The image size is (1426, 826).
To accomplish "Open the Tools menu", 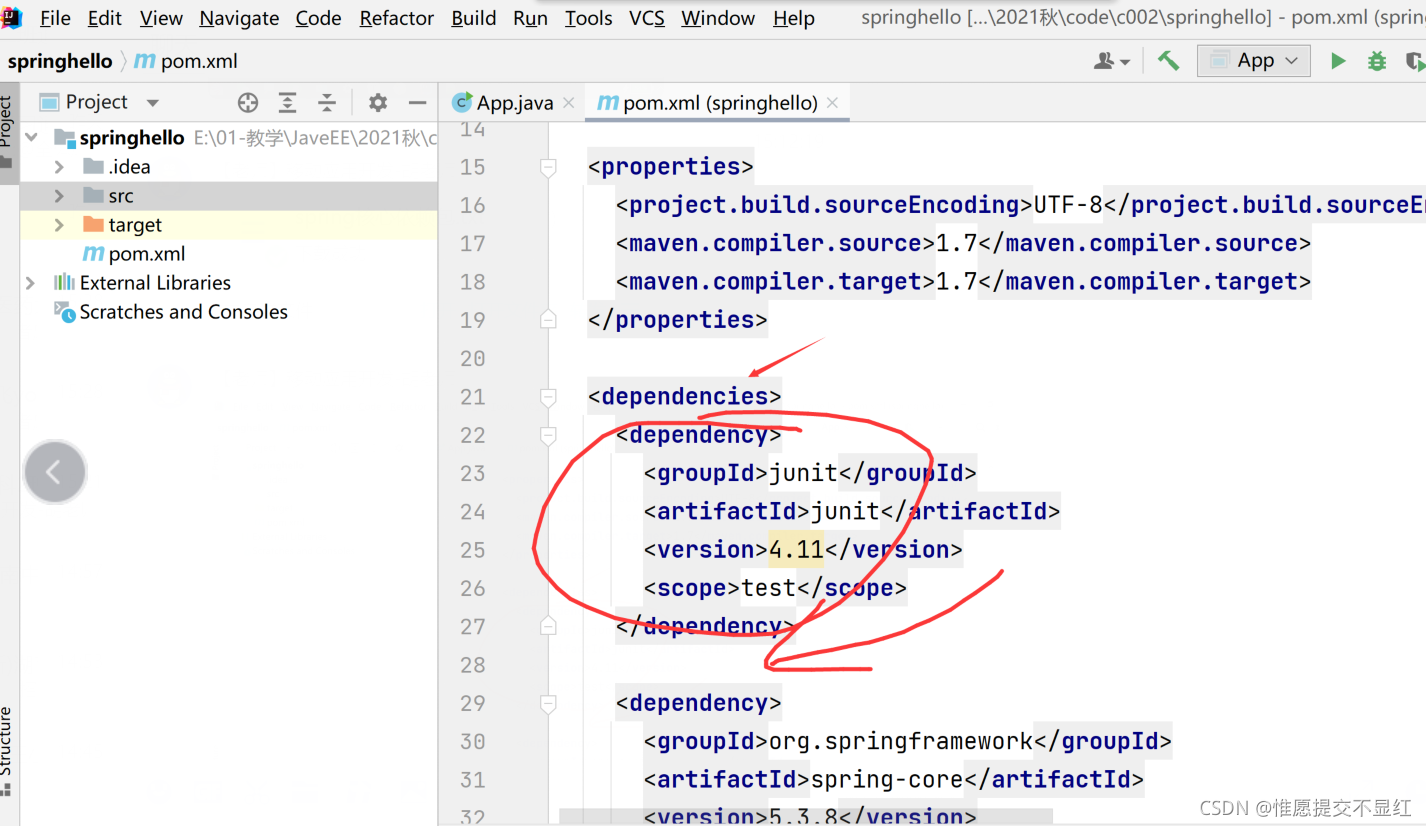I will tap(588, 18).
